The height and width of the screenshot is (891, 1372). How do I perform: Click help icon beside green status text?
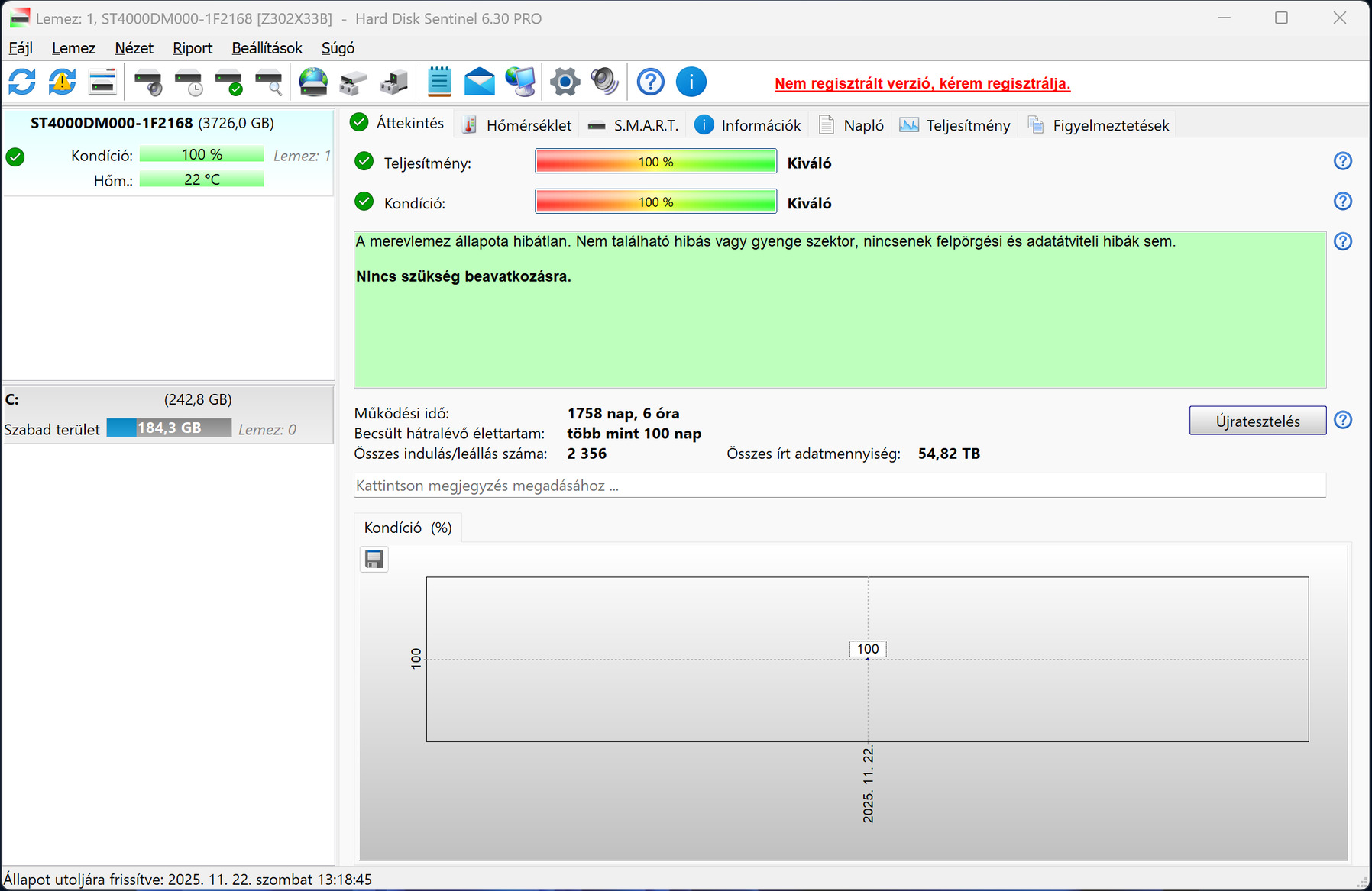pos(1343,241)
